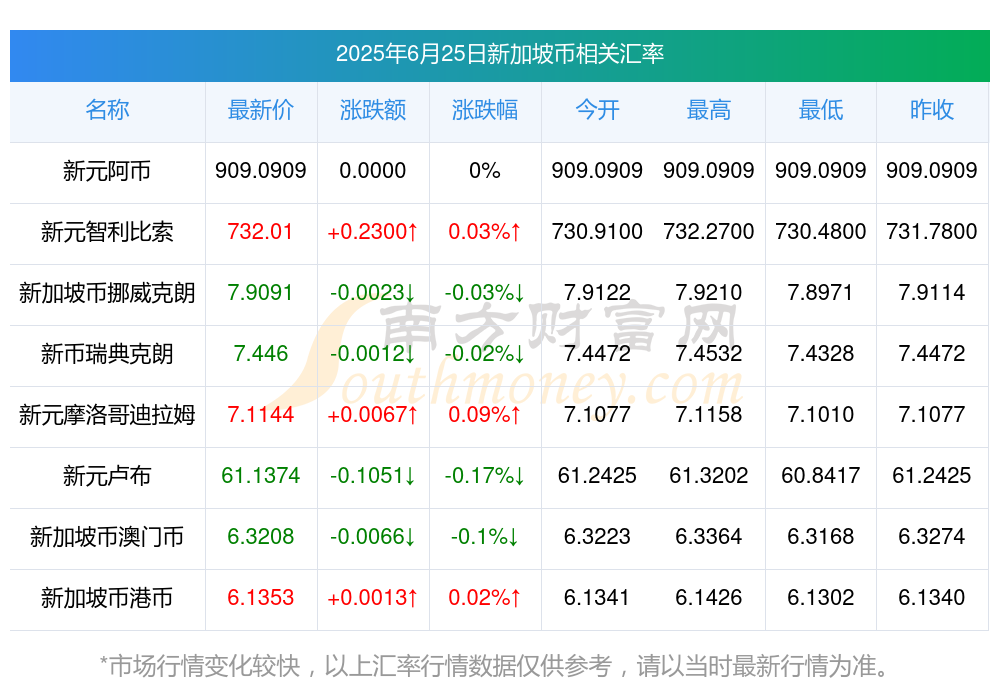Image resolution: width=1000 pixels, height=698 pixels.
Task: Click the 最高 column header
Action: click(709, 110)
